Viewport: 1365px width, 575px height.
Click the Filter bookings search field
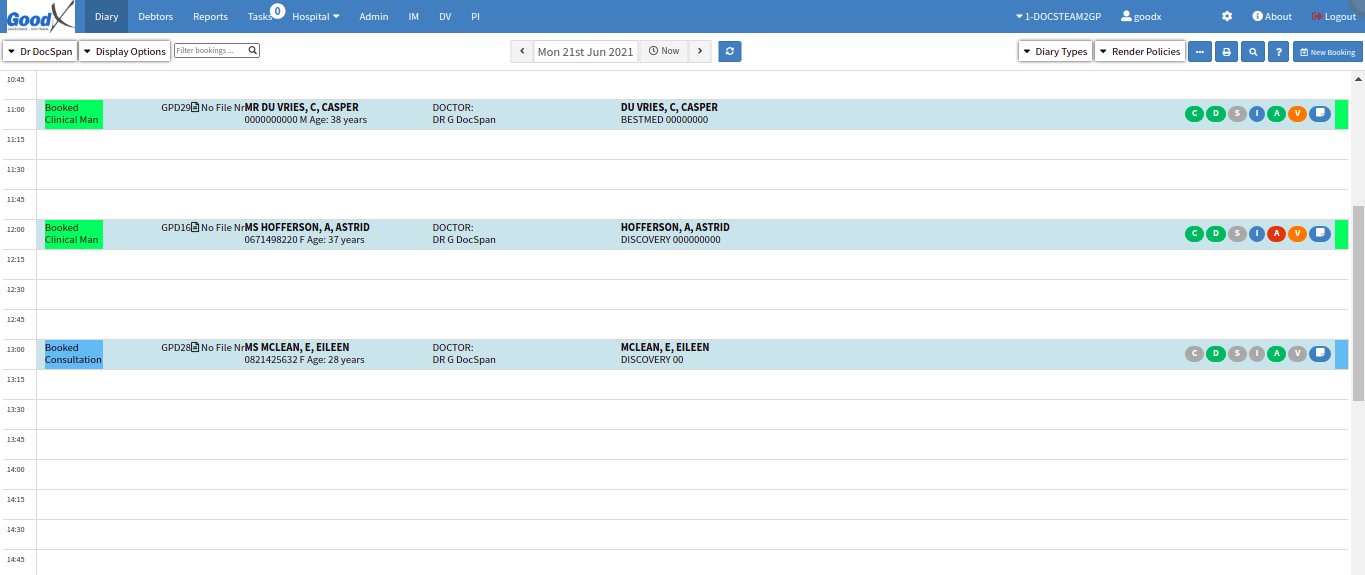point(211,50)
